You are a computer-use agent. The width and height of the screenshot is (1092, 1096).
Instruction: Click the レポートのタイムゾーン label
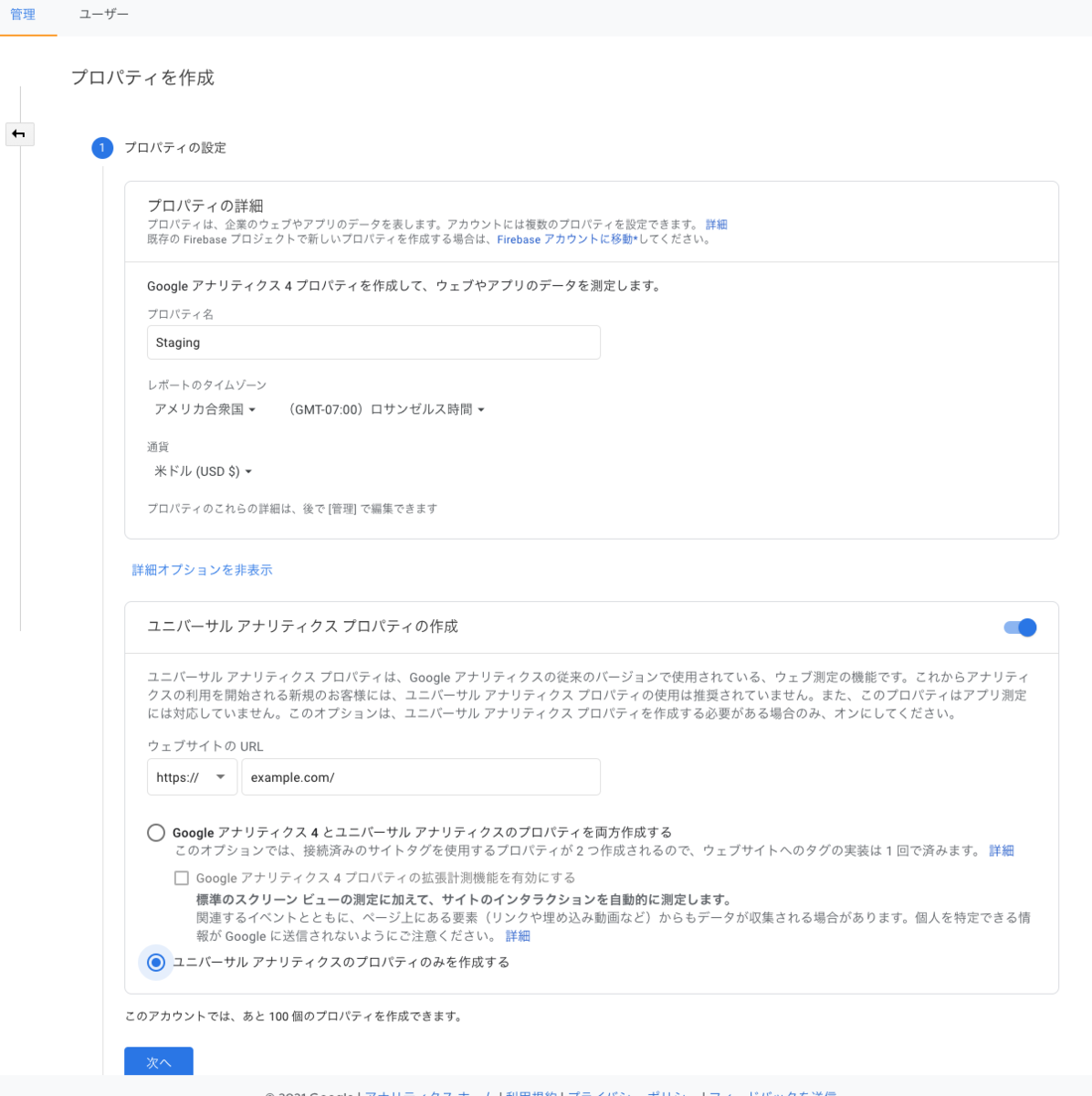tap(207, 385)
